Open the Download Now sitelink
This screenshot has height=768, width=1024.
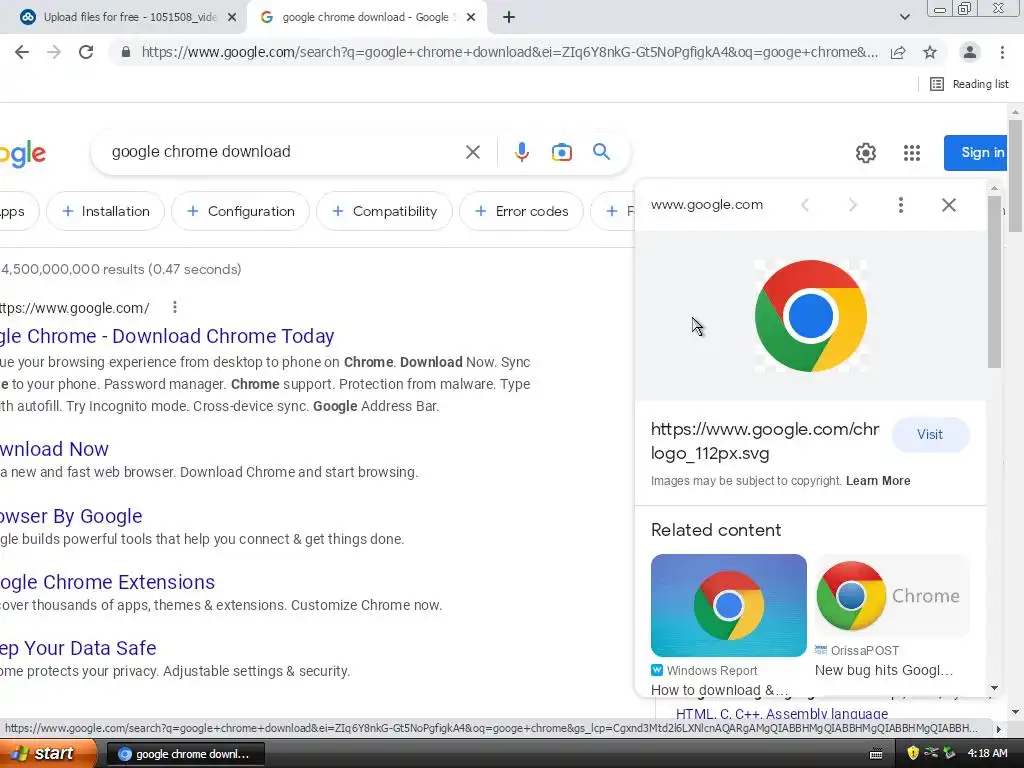pos(54,449)
